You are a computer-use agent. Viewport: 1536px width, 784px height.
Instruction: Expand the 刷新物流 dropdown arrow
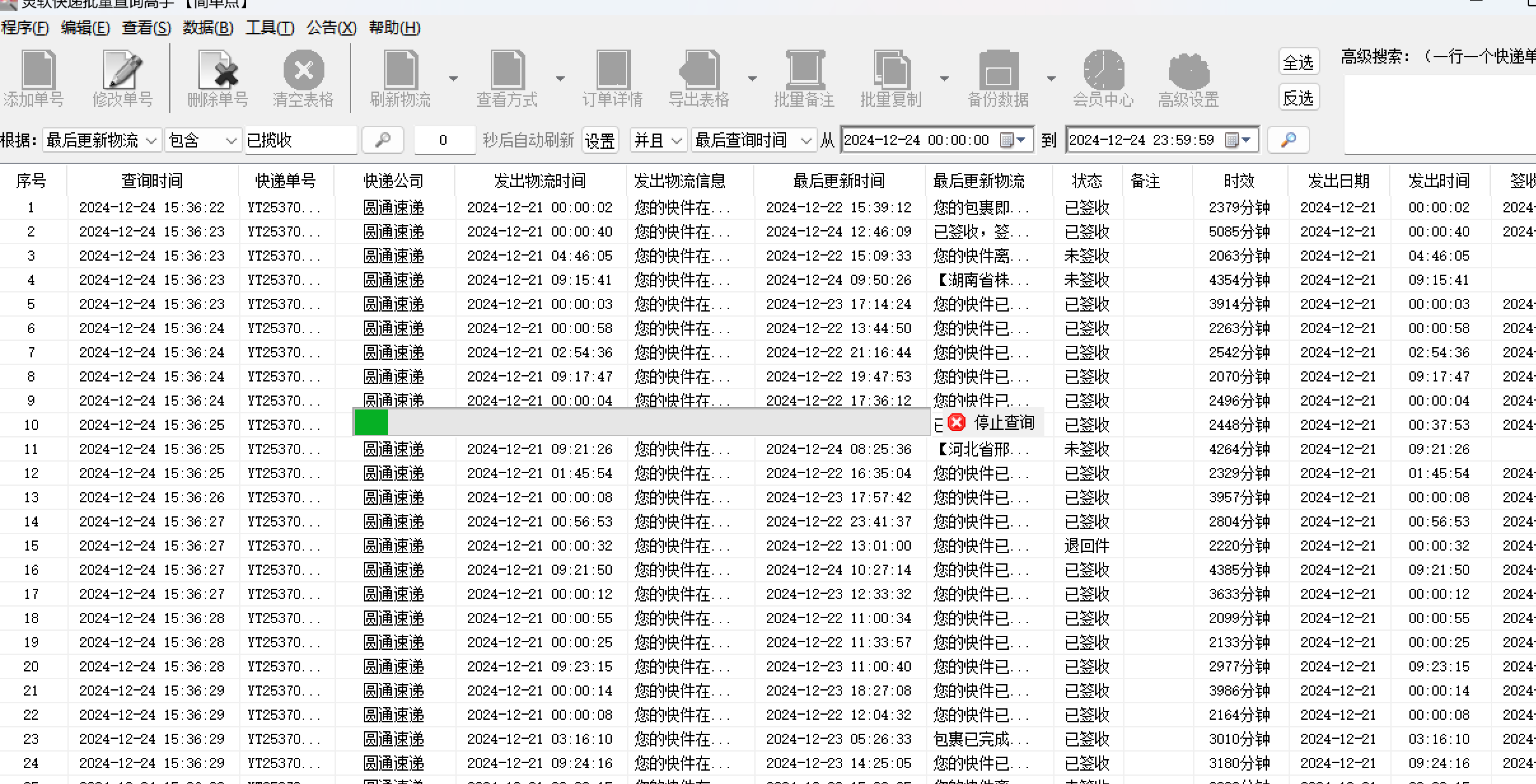coord(453,79)
